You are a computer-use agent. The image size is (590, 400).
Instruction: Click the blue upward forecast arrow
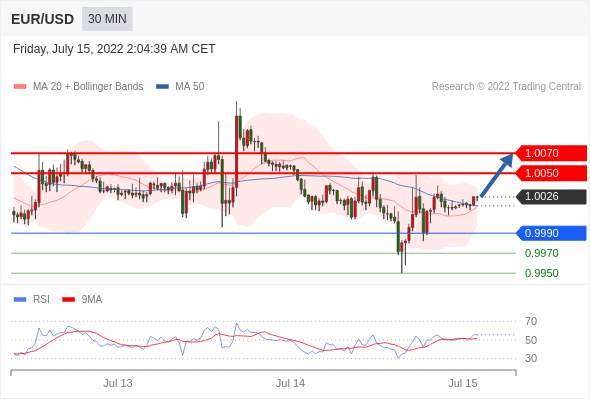[x=497, y=175]
